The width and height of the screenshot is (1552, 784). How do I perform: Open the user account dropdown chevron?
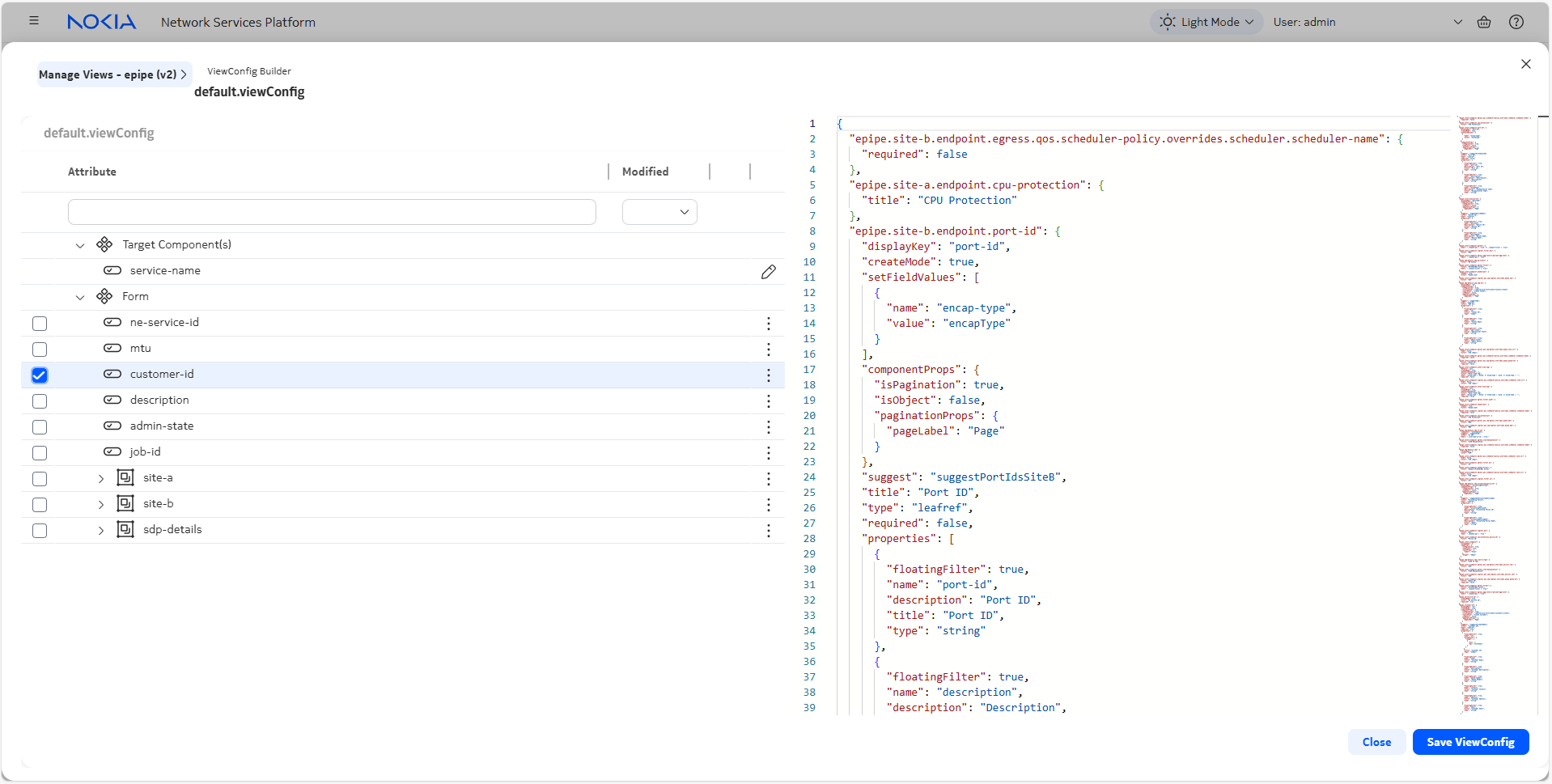tap(1457, 22)
